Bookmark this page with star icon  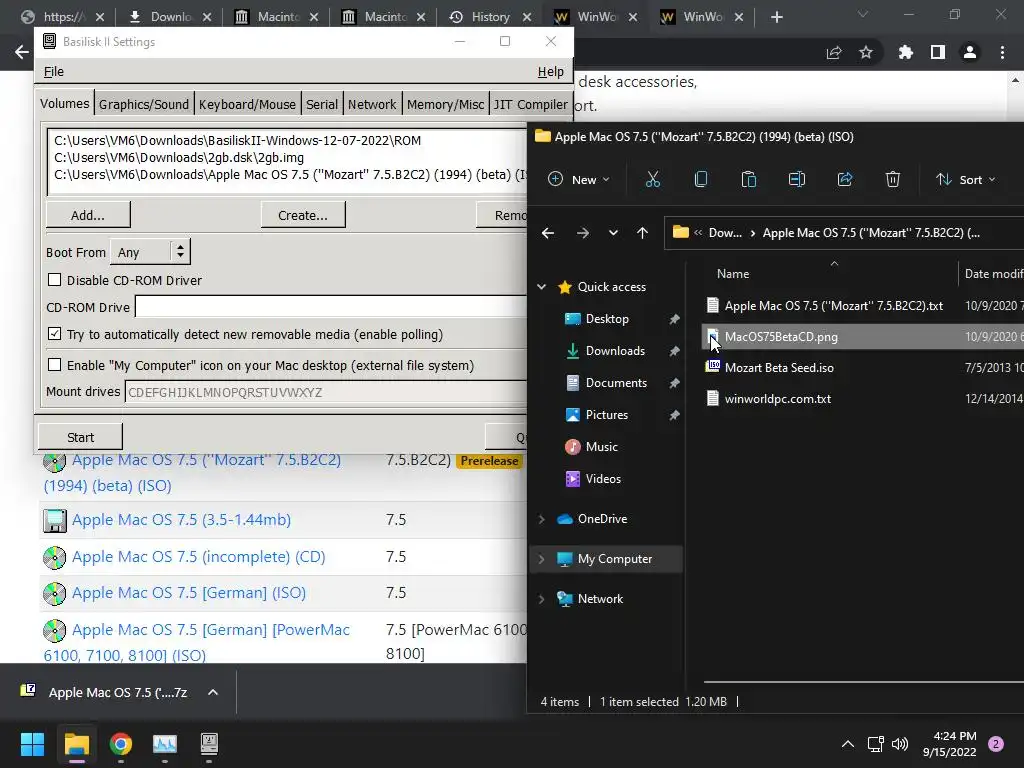click(866, 52)
